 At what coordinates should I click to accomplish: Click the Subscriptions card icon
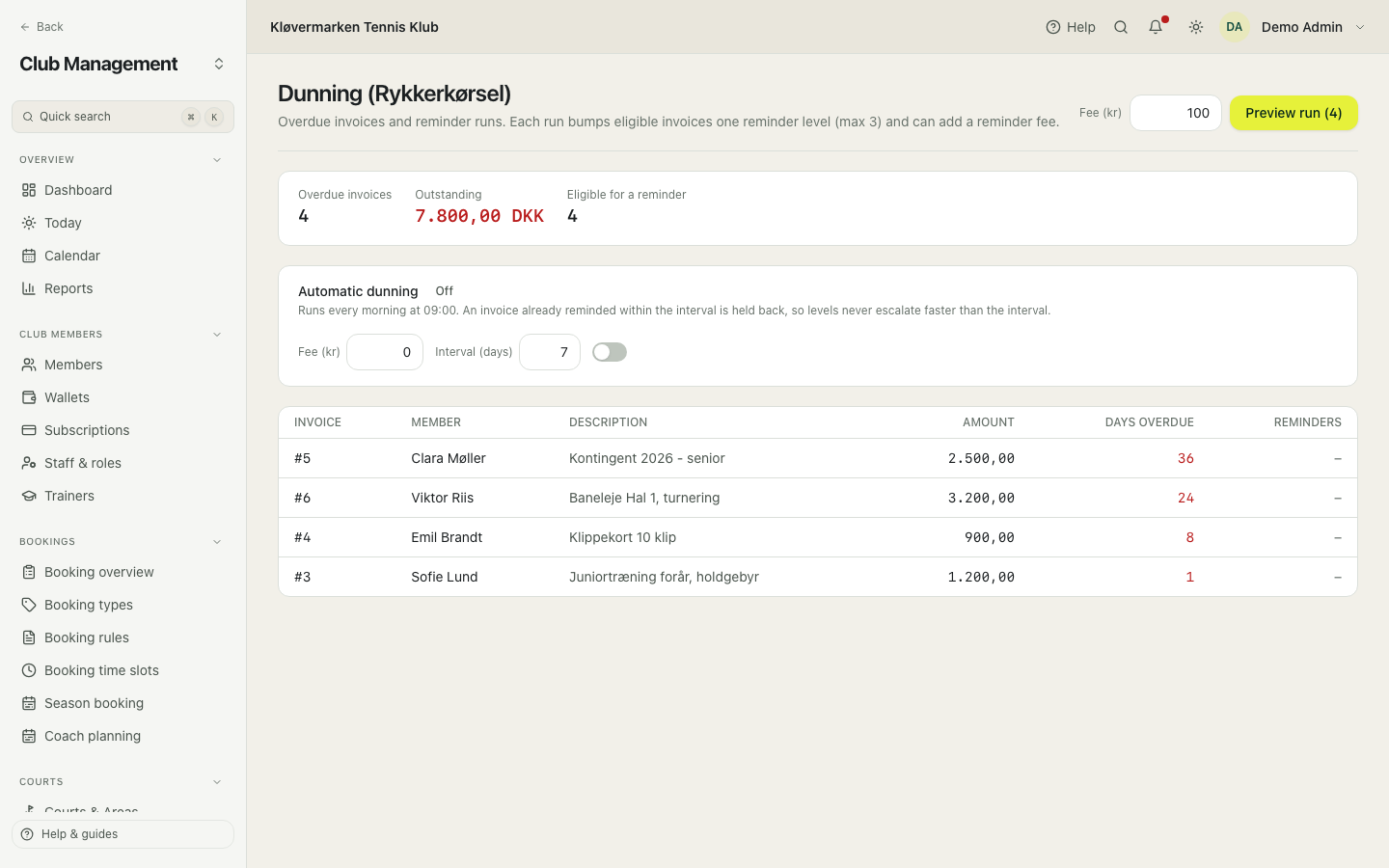(29, 430)
